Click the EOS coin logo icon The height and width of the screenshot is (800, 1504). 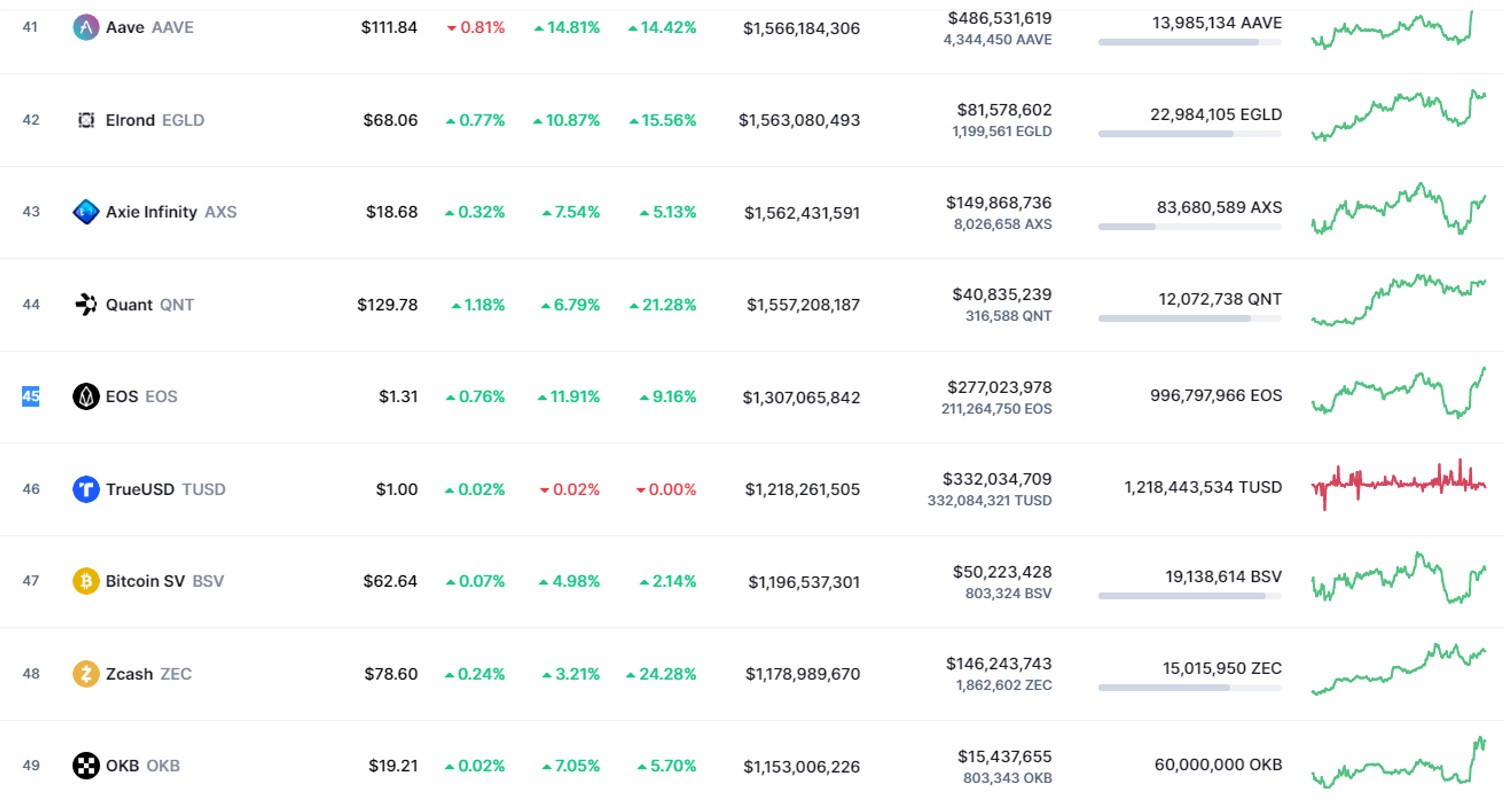[x=86, y=397]
